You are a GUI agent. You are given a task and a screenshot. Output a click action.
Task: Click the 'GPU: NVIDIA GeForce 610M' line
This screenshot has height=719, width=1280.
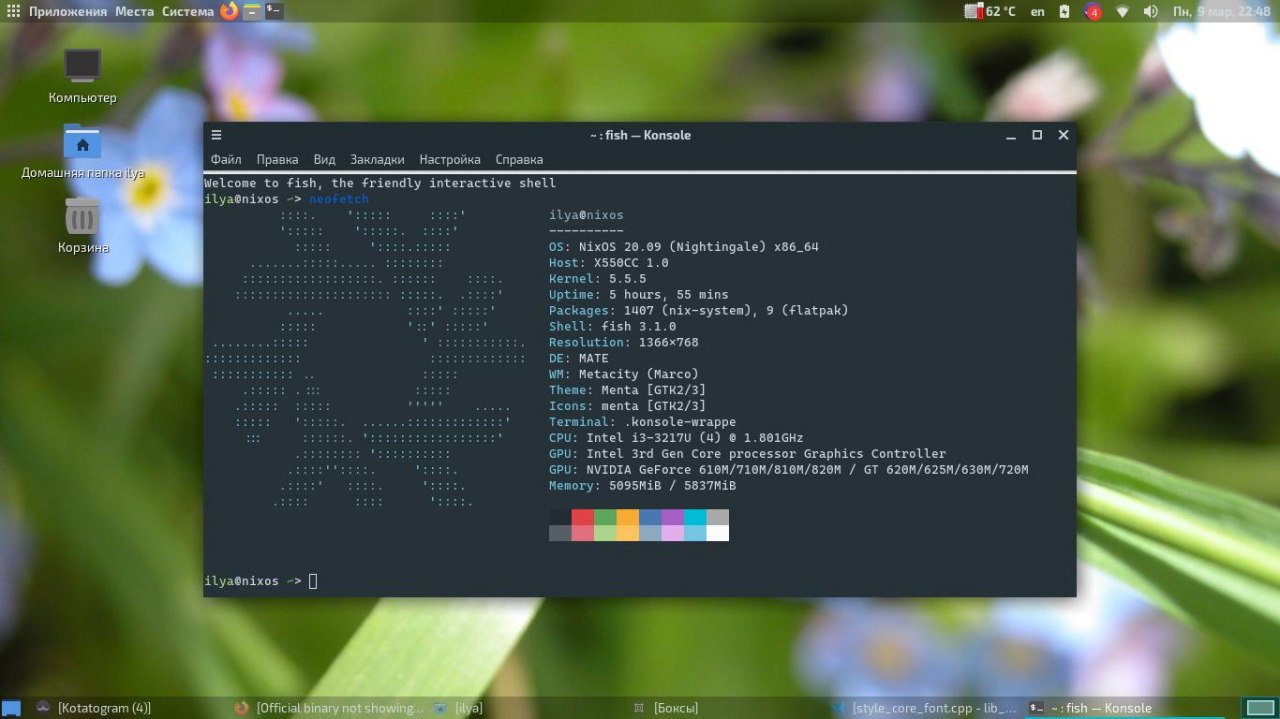coord(789,470)
